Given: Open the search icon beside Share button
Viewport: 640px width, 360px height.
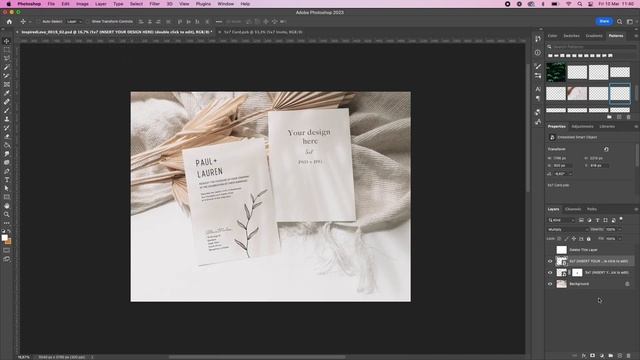Looking at the screenshot, I should (x=620, y=21).
